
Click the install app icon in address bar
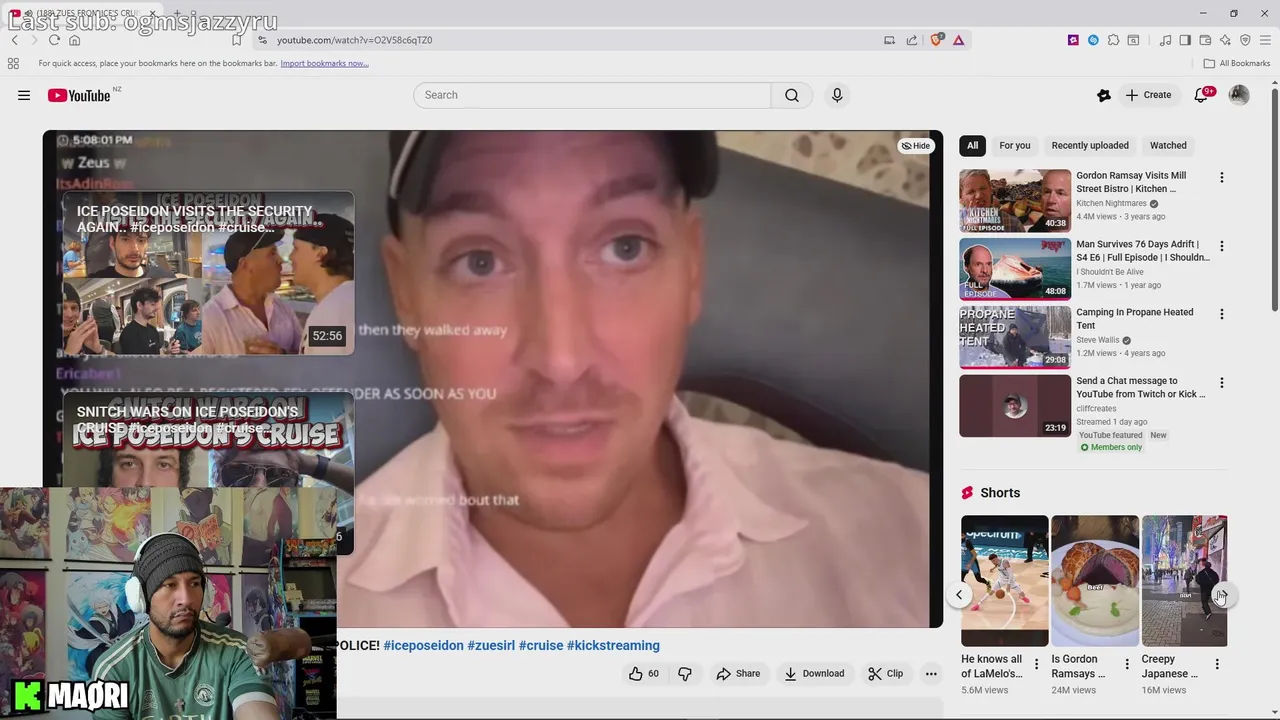[889, 40]
